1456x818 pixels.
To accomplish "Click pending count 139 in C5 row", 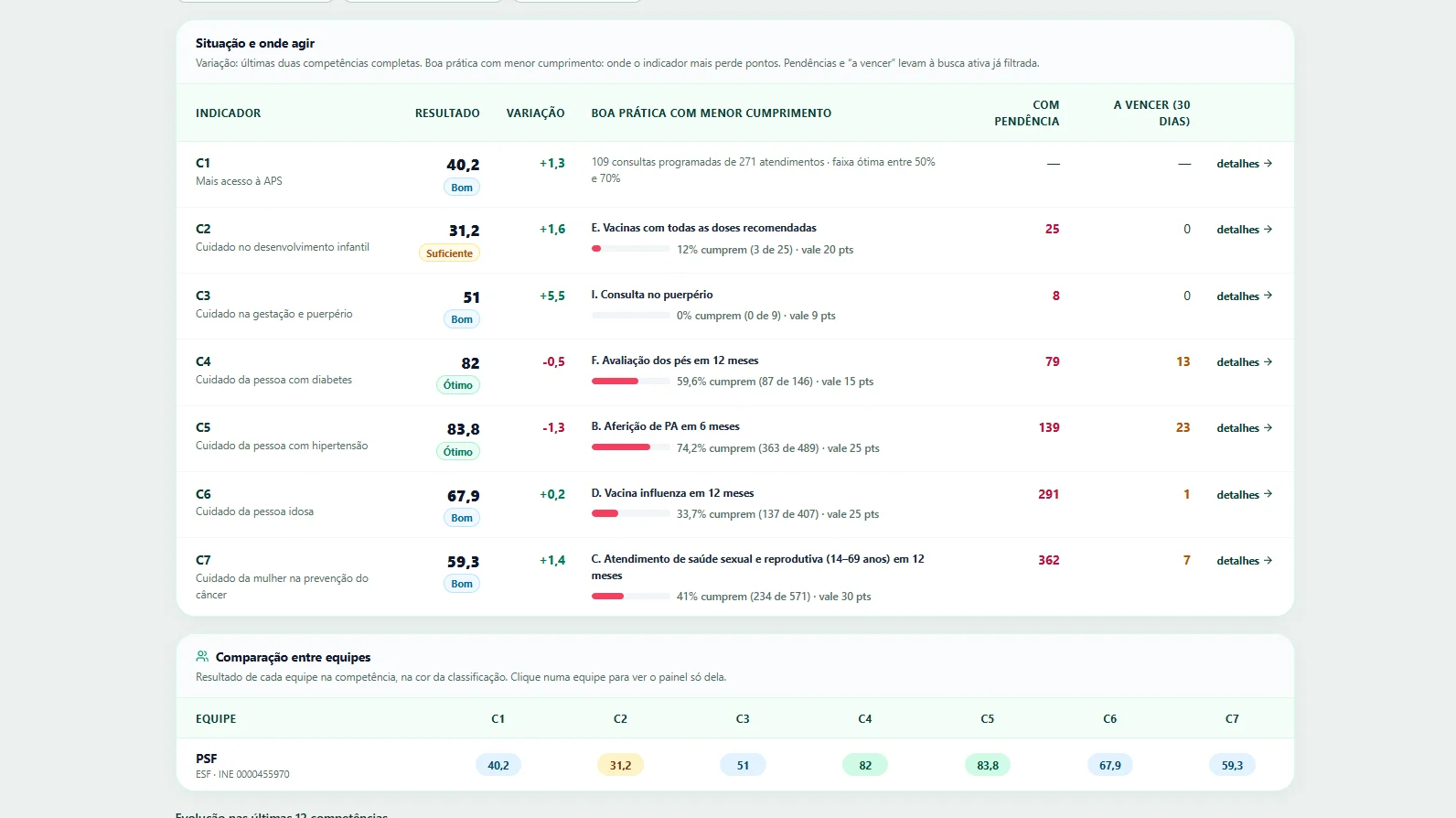I will click(x=1049, y=427).
